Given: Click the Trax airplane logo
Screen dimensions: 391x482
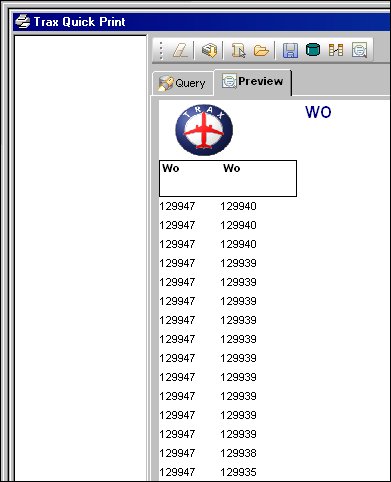Looking at the screenshot, I should click(204, 130).
